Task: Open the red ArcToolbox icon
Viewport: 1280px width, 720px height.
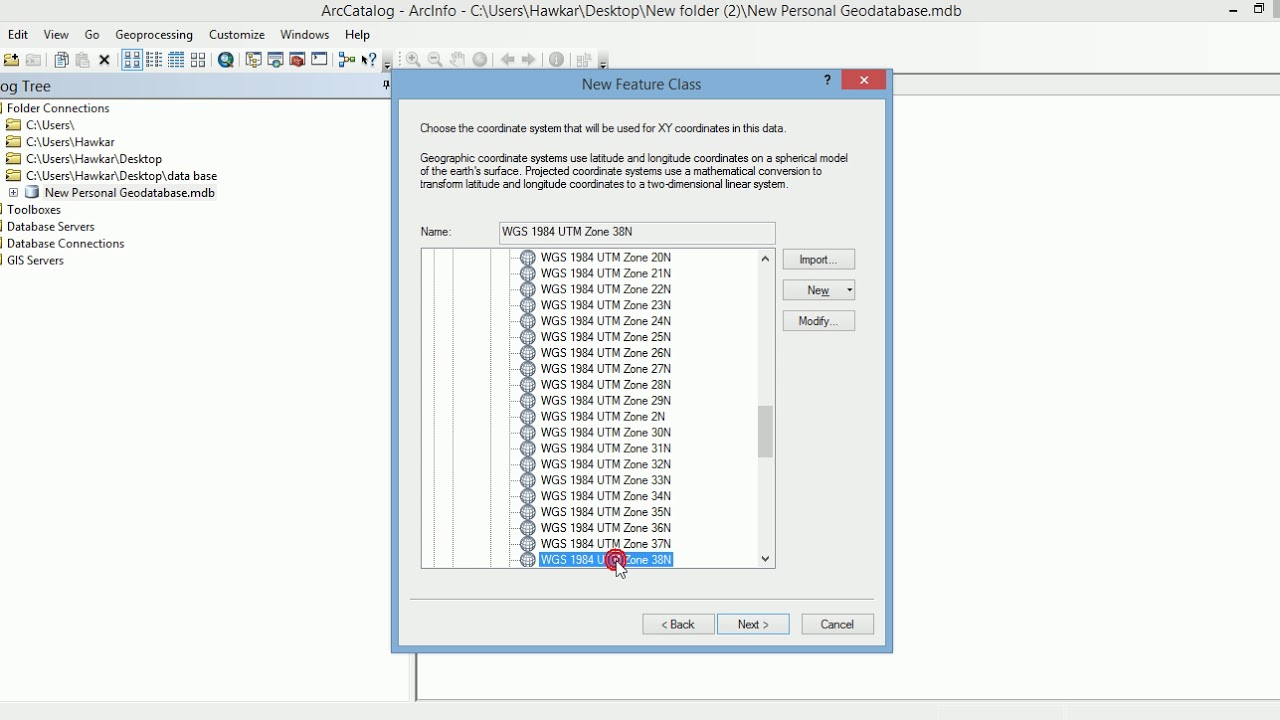Action: (297, 60)
